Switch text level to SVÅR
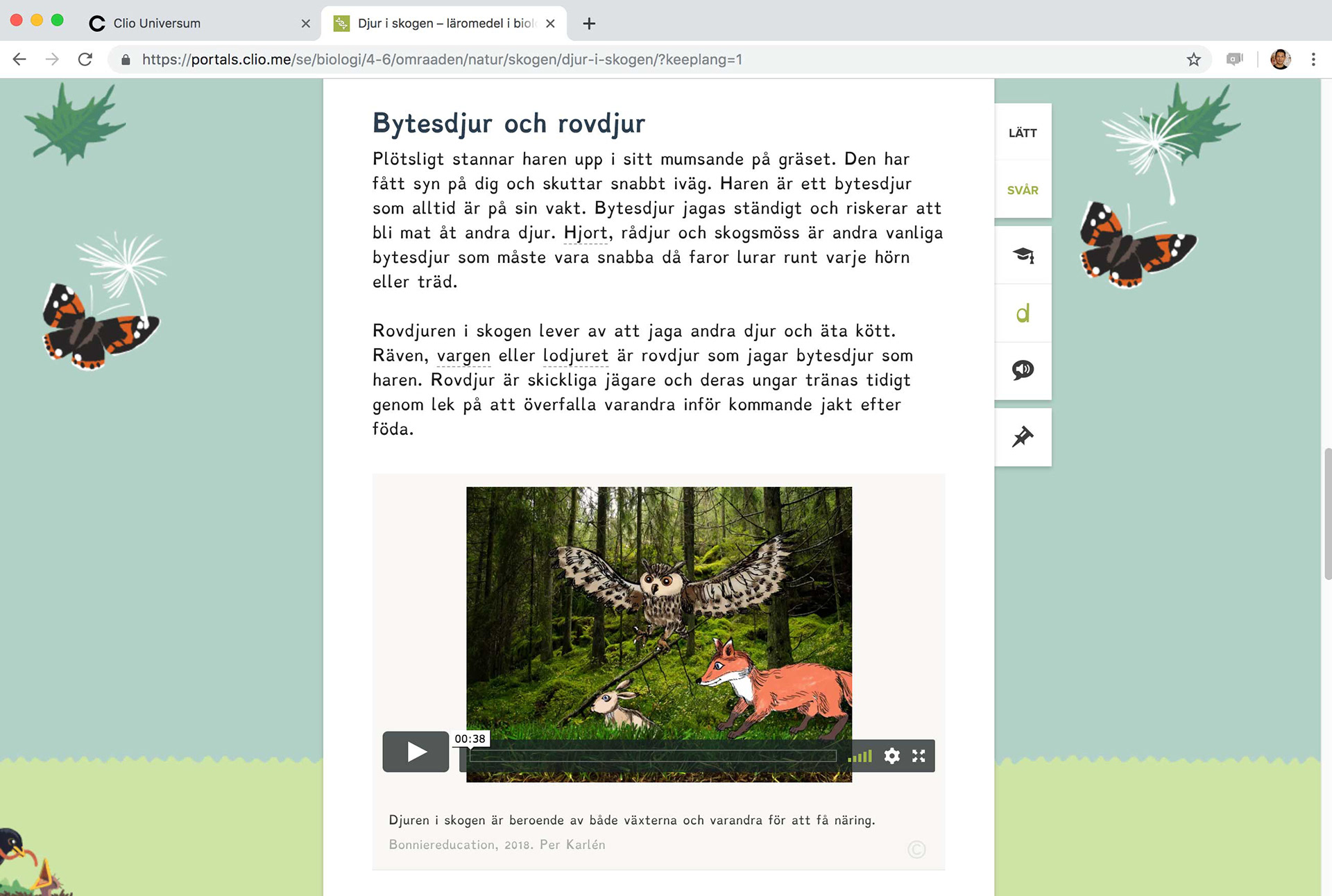The image size is (1332, 896). [x=1023, y=190]
